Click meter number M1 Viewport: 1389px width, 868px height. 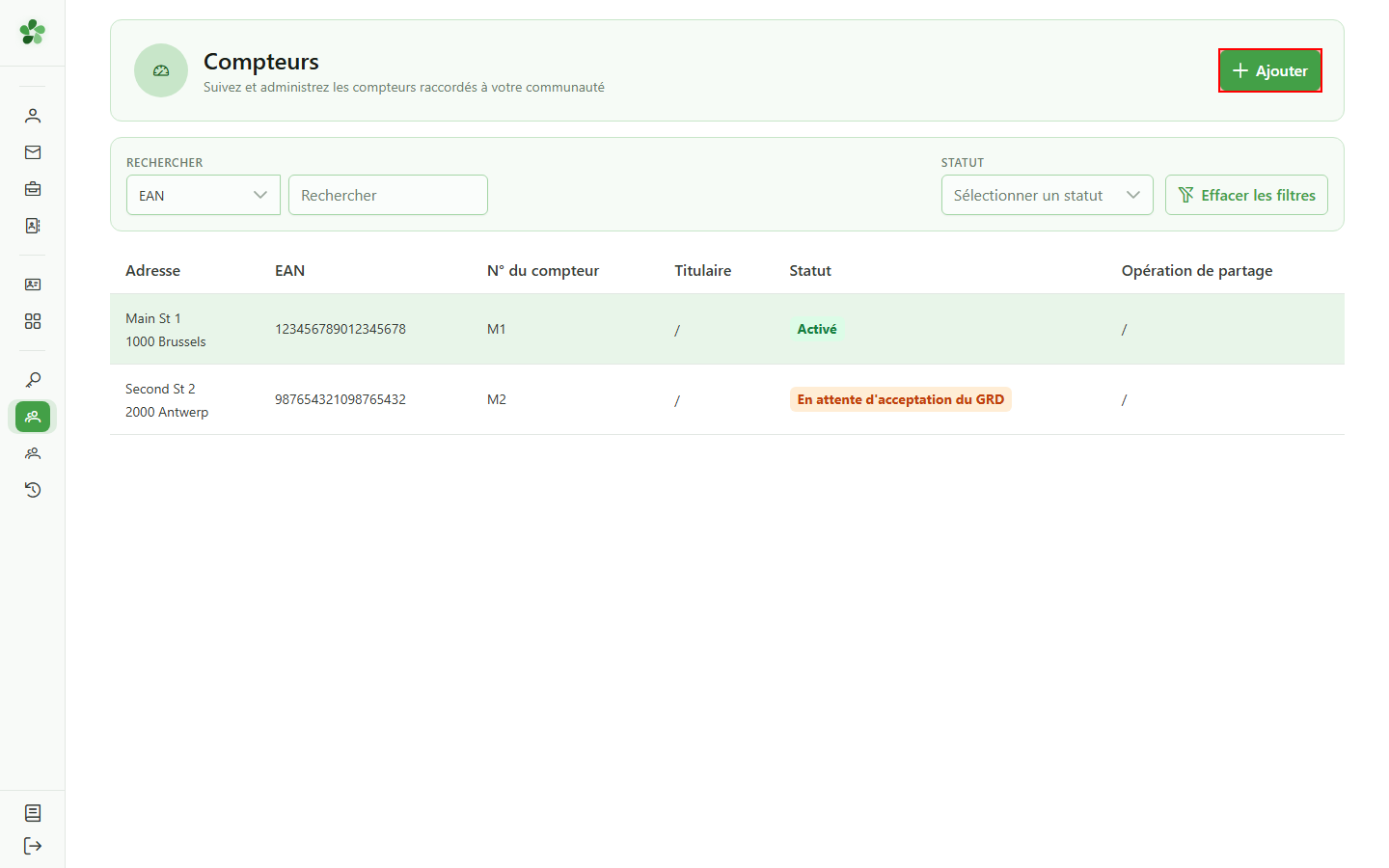click(497, 329)
